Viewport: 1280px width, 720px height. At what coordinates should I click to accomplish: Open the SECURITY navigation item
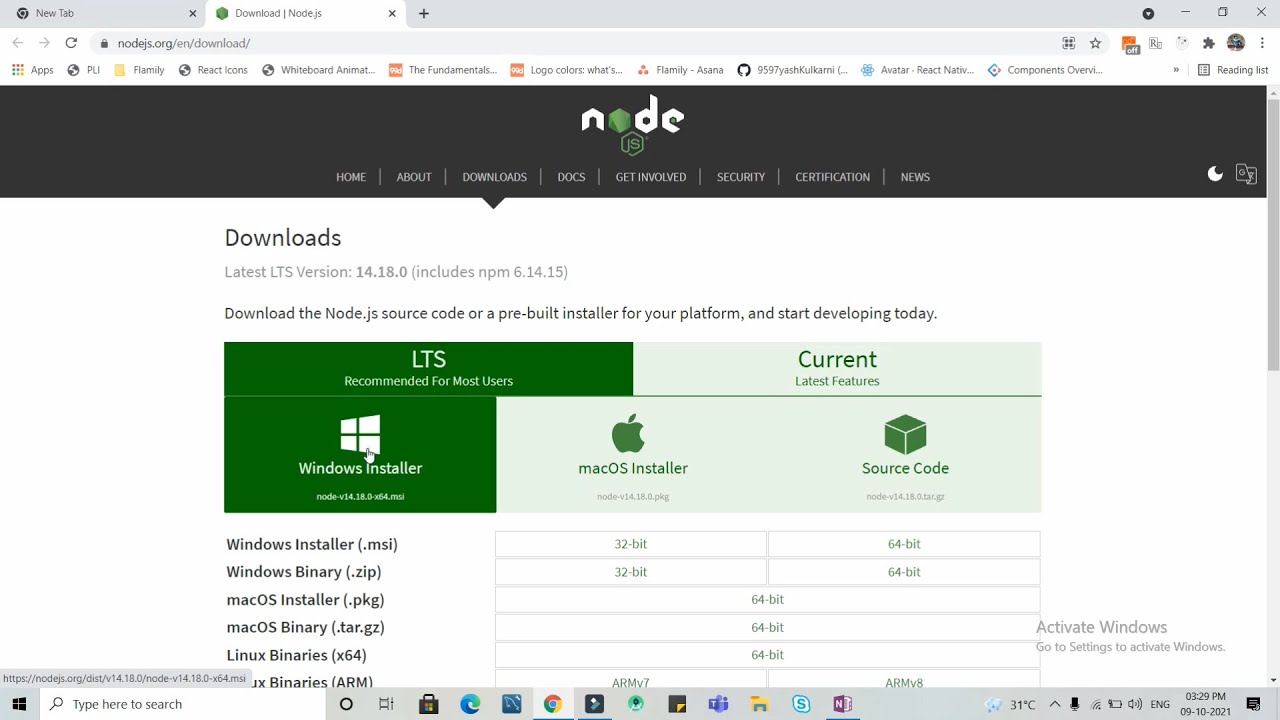pyautogui.click(x=741, y=177)
